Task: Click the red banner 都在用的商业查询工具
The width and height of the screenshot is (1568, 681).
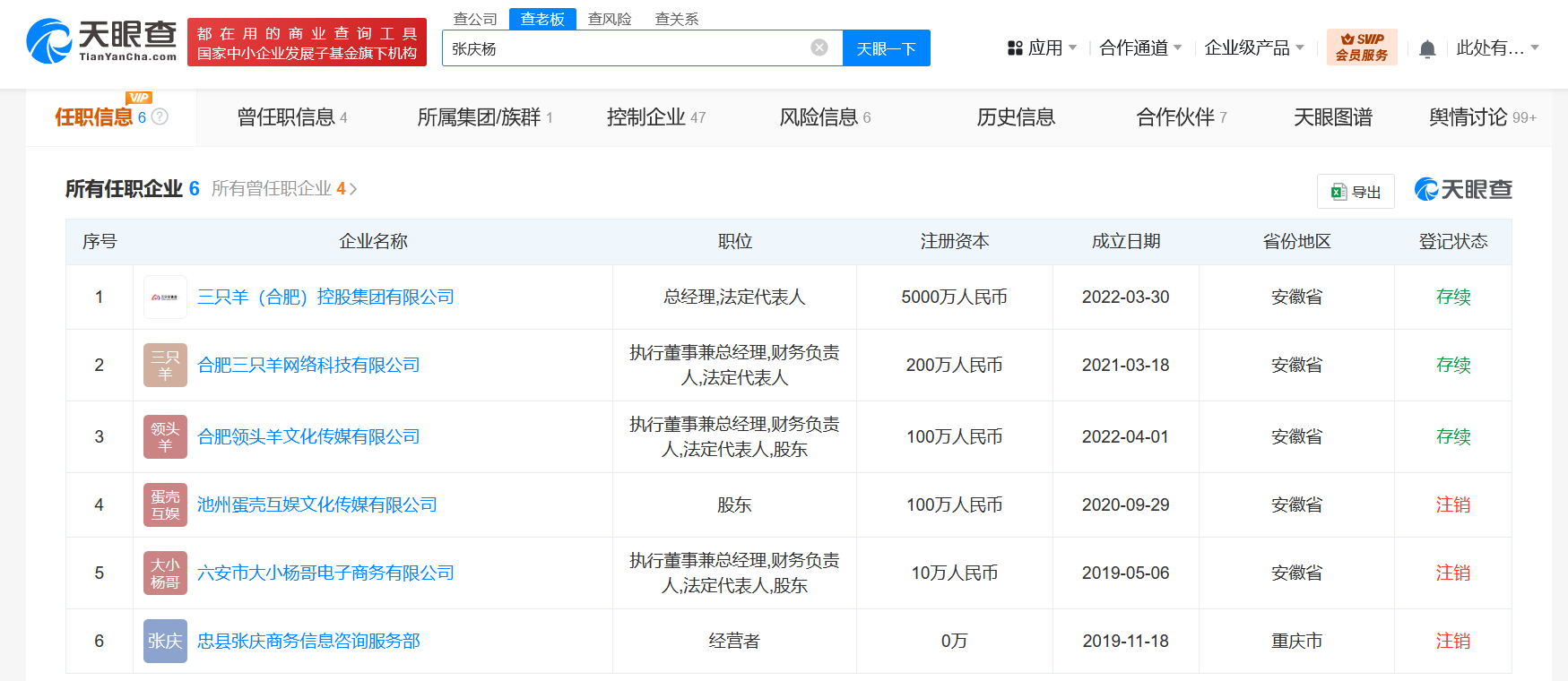Action: (x=307, y=42)
